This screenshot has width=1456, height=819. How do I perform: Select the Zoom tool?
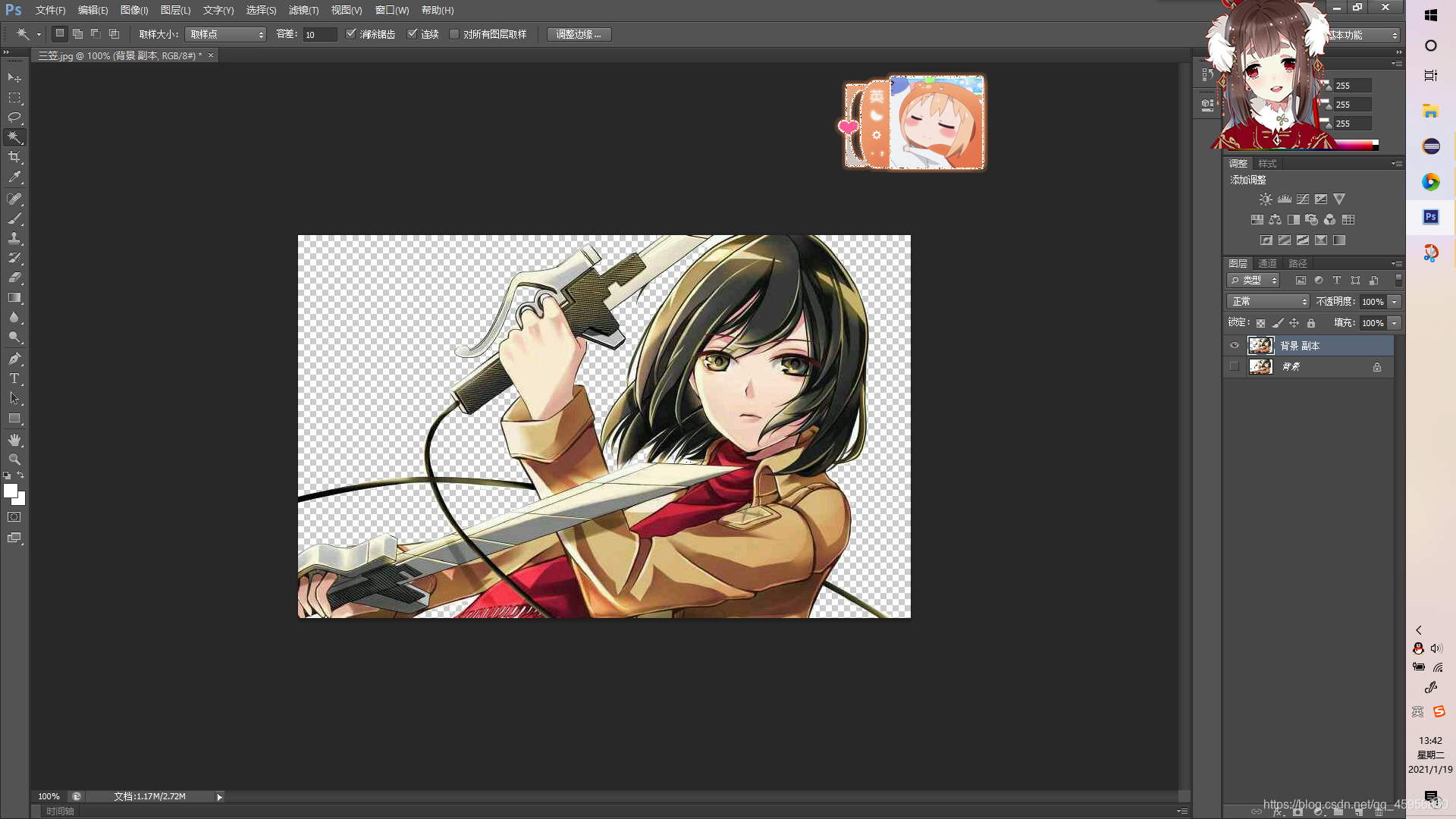click(14, 460)
